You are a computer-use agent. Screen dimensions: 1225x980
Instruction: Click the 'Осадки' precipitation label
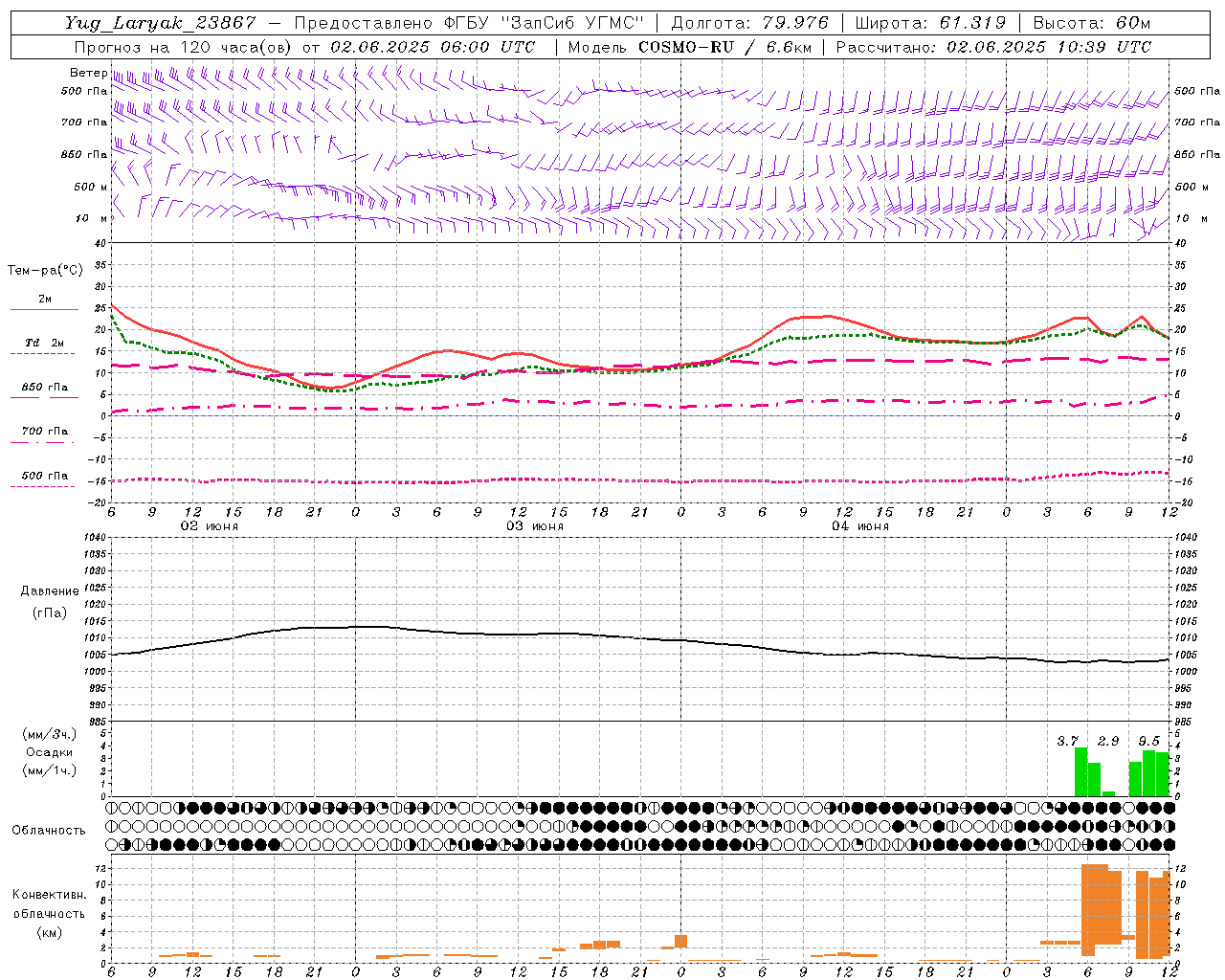click(50, 752)
